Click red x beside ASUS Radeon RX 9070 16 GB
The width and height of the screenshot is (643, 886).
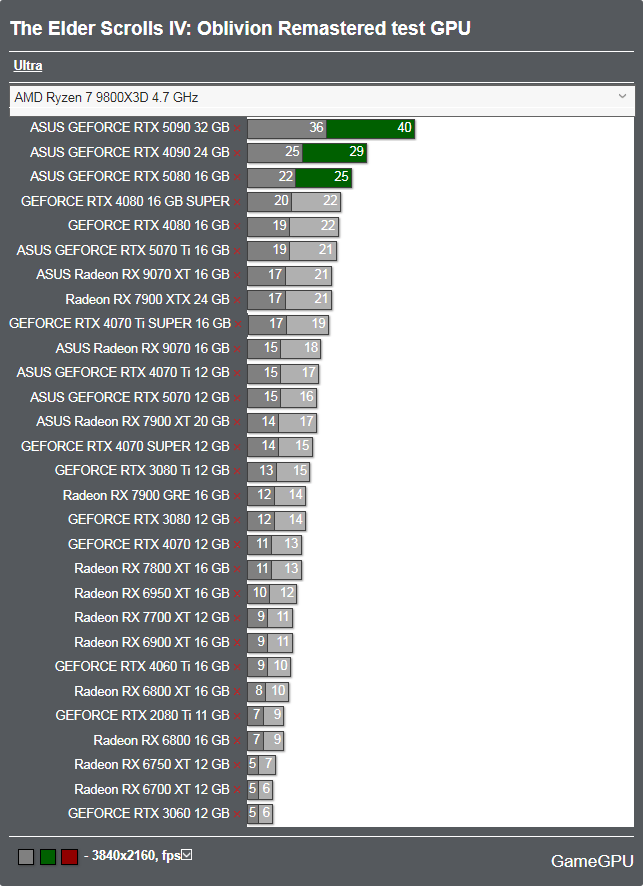[x=237, y=349]
